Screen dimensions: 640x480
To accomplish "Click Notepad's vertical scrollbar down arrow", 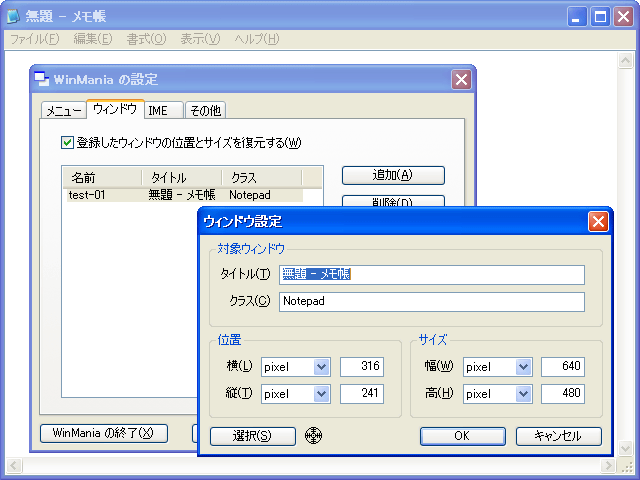I will [625, 448].
